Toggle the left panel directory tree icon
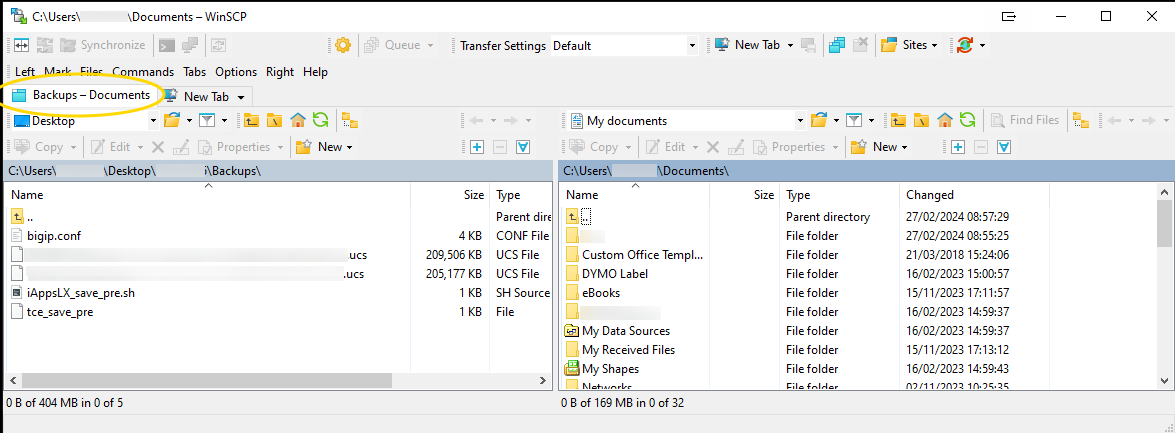Screen dimensions: 1175x433 coord(349,120)
